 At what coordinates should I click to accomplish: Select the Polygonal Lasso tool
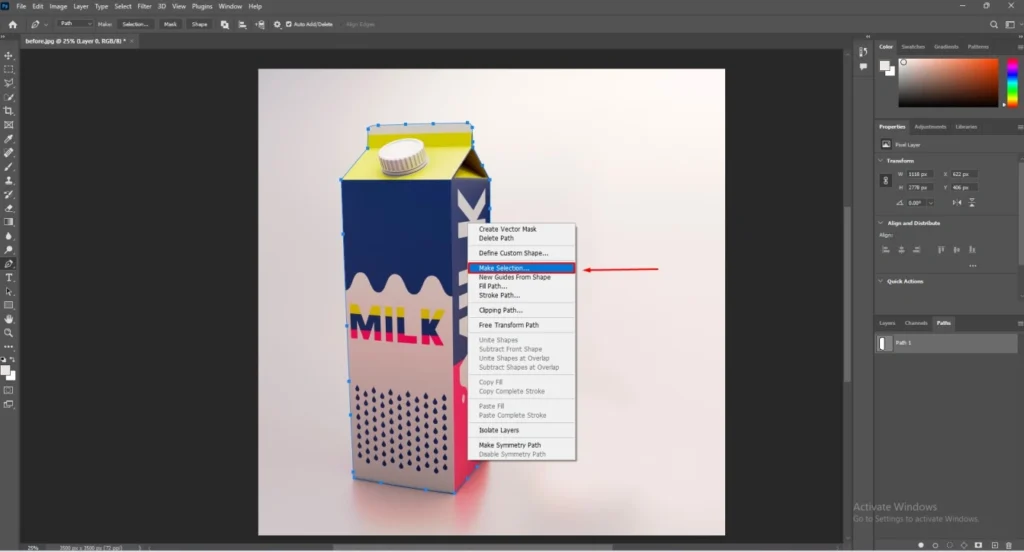click(x=8, y=83)
